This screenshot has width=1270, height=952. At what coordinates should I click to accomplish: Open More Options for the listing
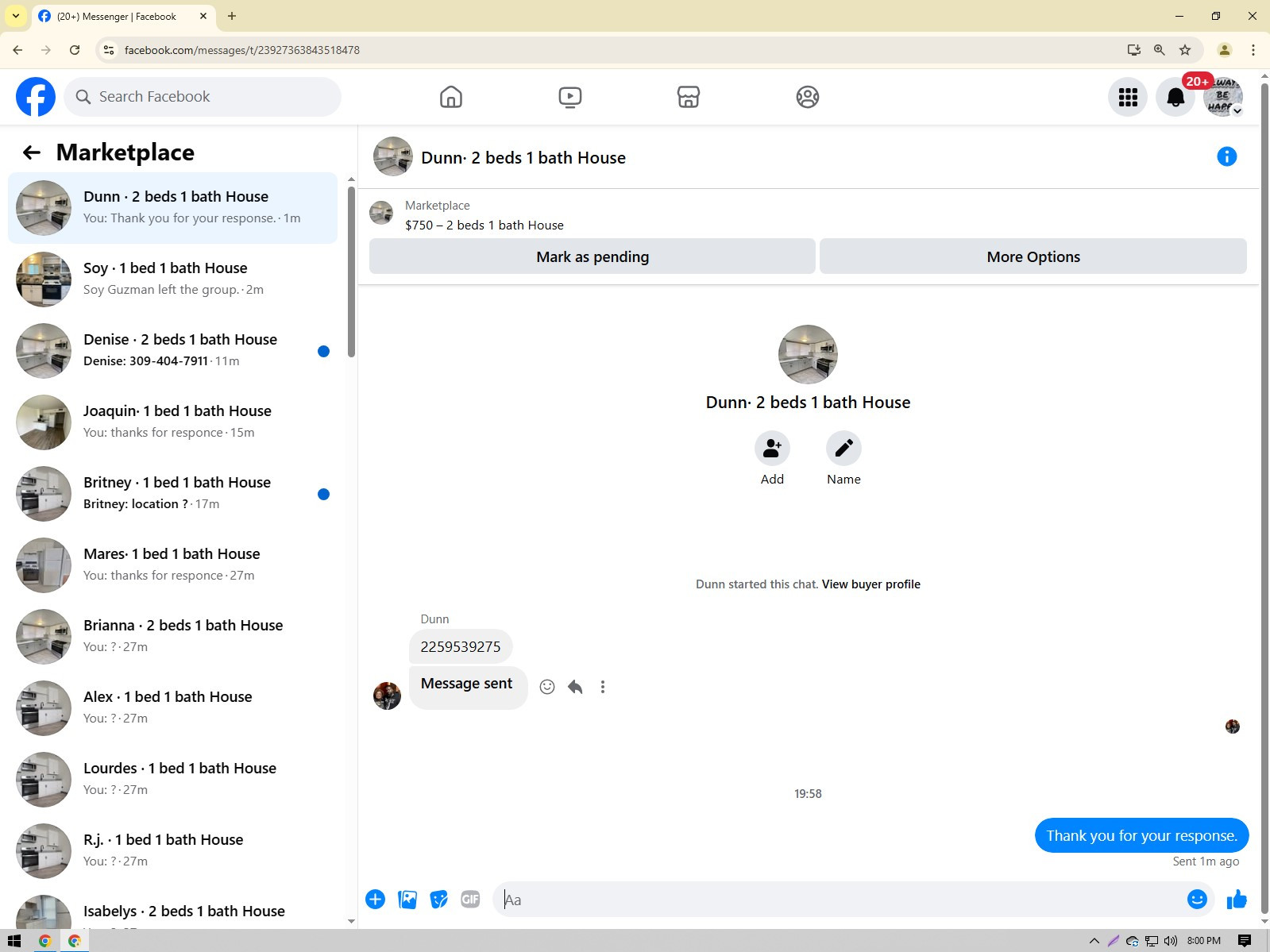tap(1033, 256)
